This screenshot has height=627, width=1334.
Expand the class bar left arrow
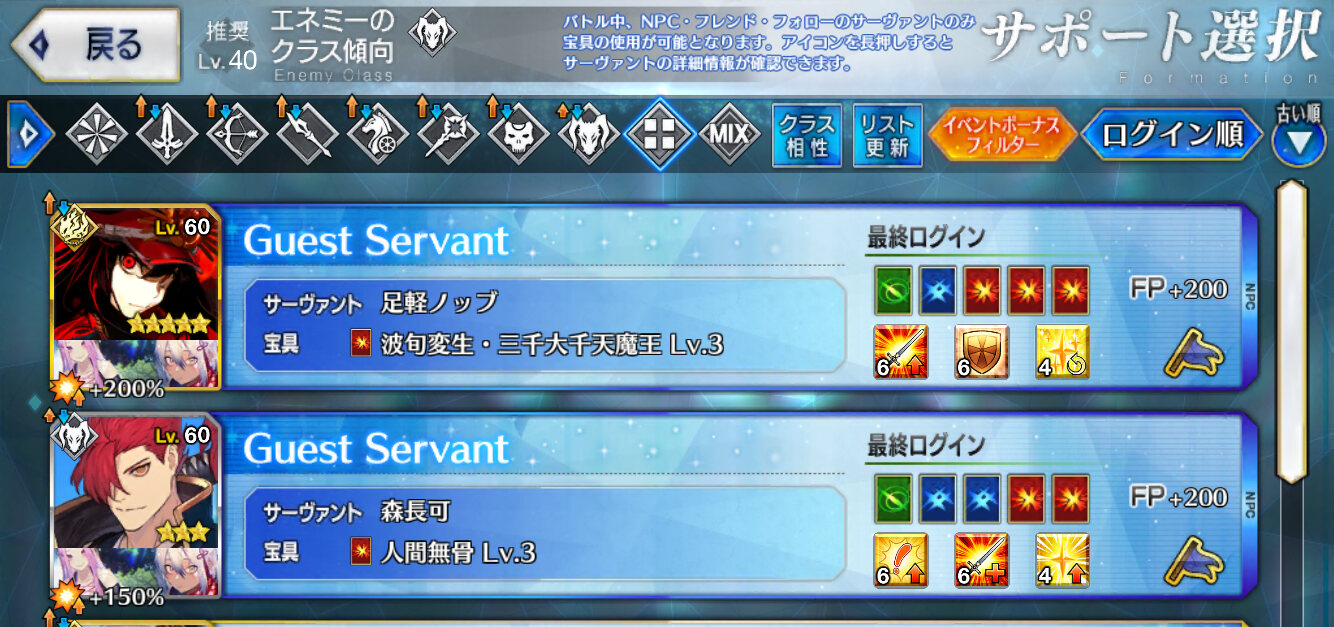[x=30, y=135]
